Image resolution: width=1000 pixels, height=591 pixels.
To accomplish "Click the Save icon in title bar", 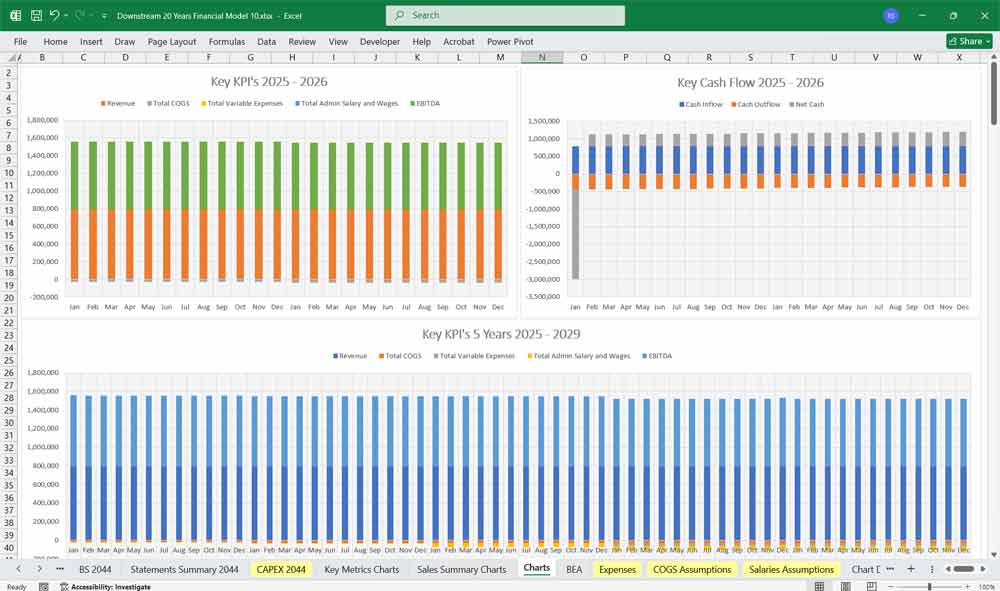I will click(x=36, y=16).
